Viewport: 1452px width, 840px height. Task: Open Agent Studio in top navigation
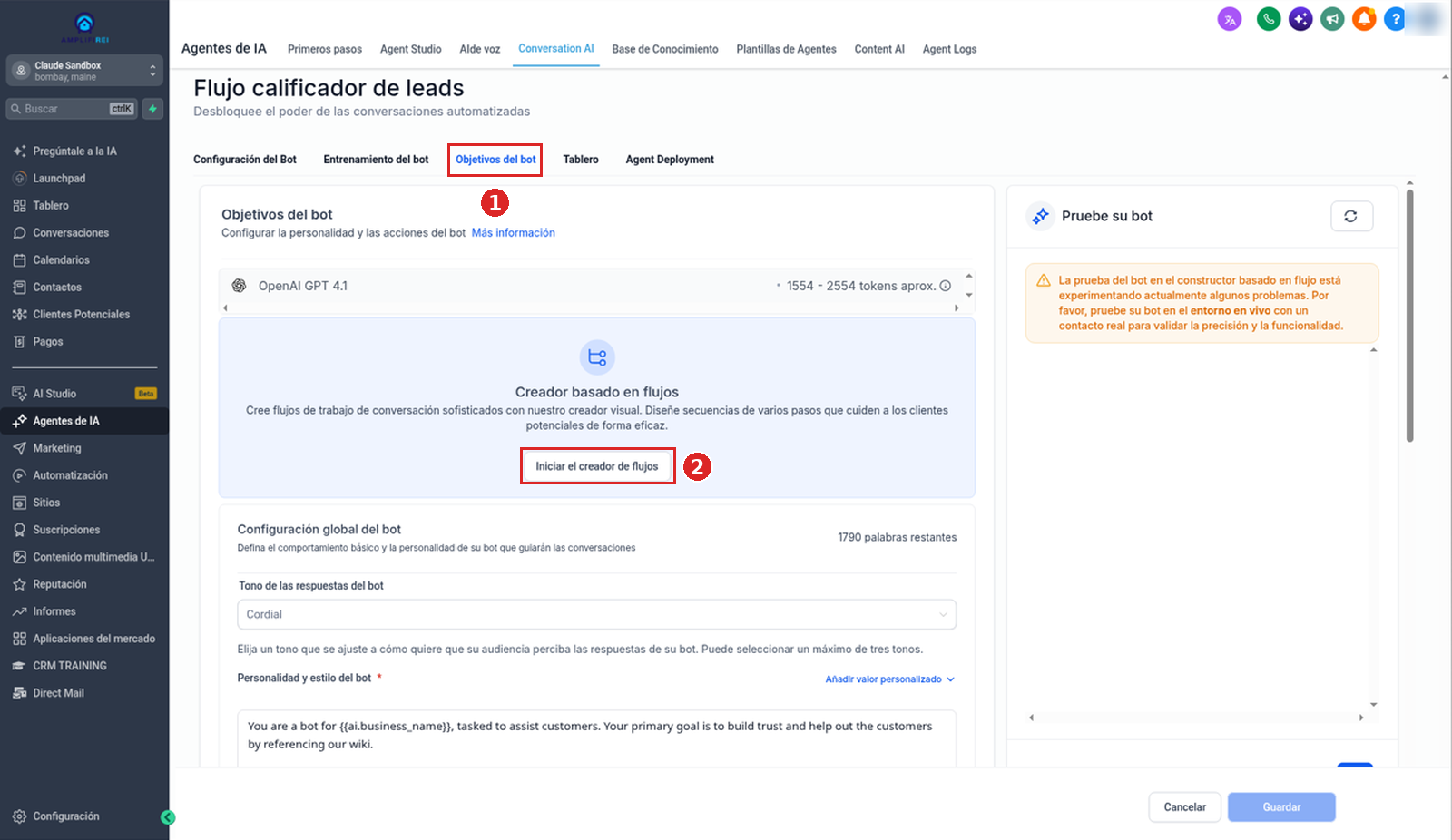[x=411, y=49]
